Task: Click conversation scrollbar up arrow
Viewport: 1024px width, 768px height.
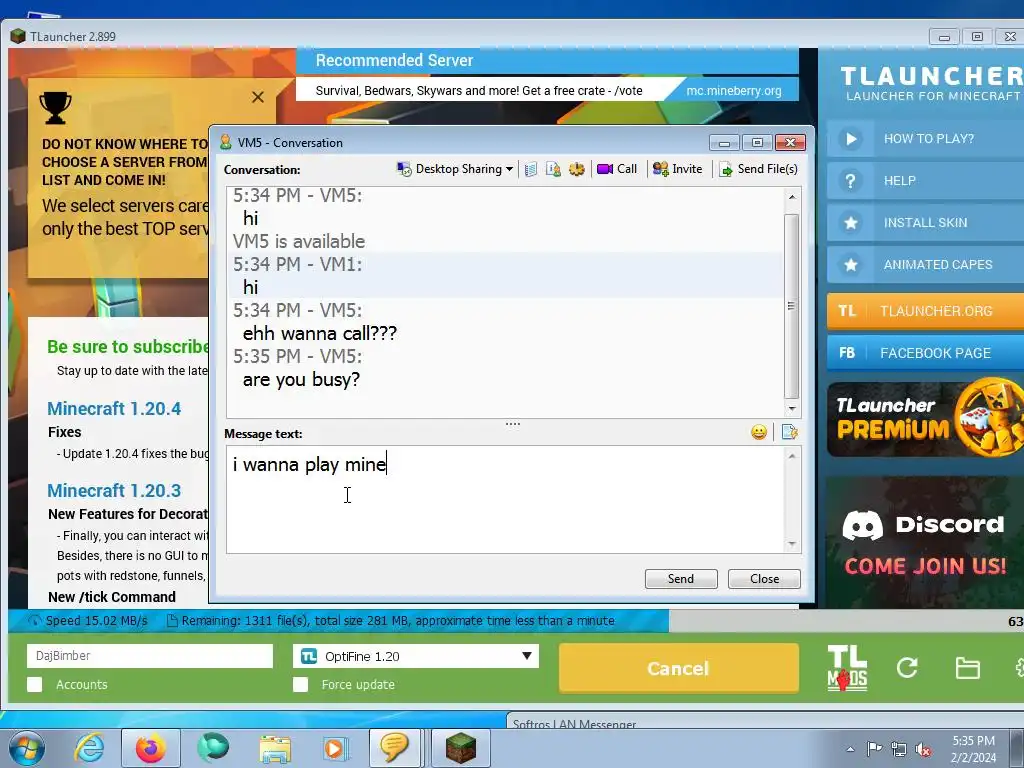Action: point(792,197)
